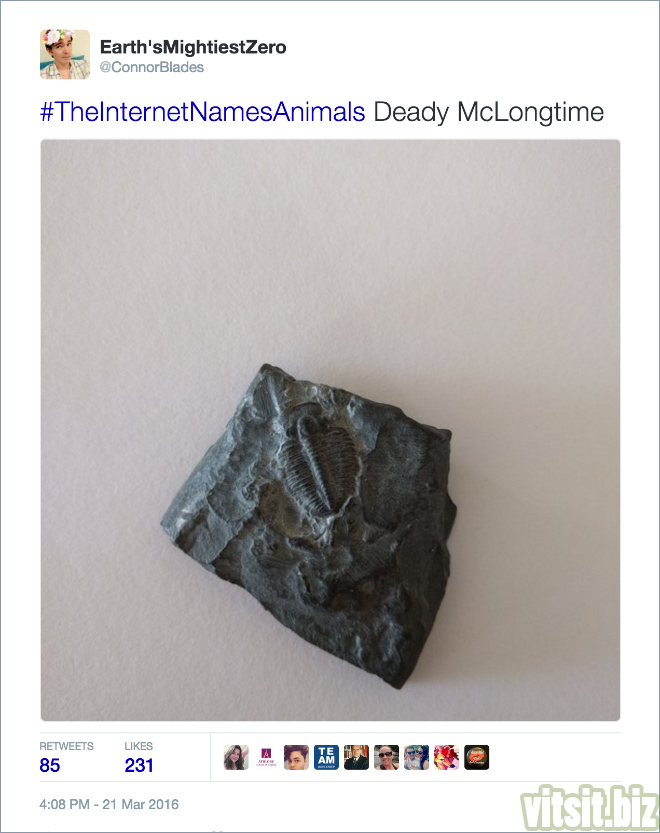Click the long-haired woman's liker avatar
The height and width of the screenshot is (833, 660).
point(236,758)
